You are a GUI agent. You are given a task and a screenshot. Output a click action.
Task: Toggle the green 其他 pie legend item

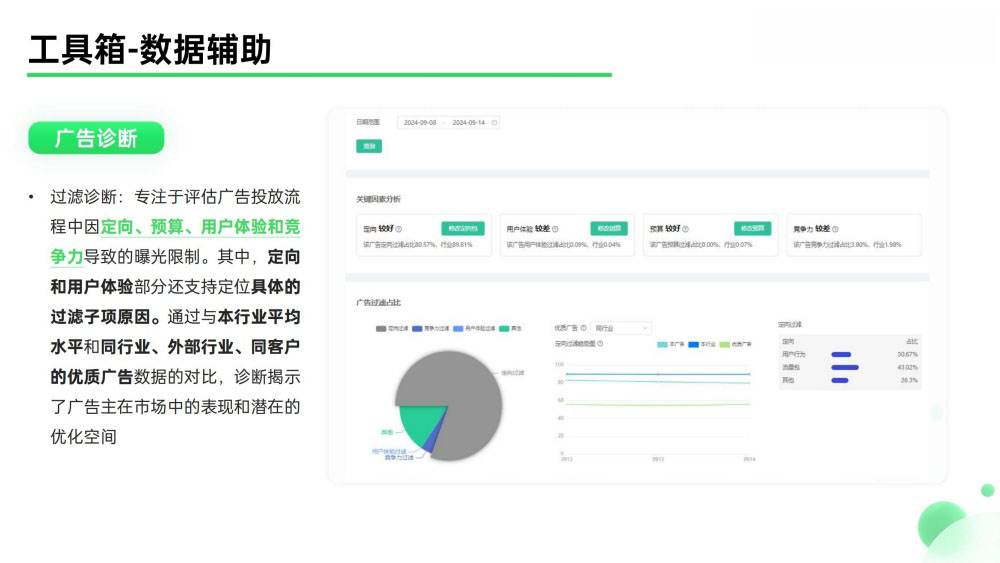pyautogui.click(x=510, y=328)
